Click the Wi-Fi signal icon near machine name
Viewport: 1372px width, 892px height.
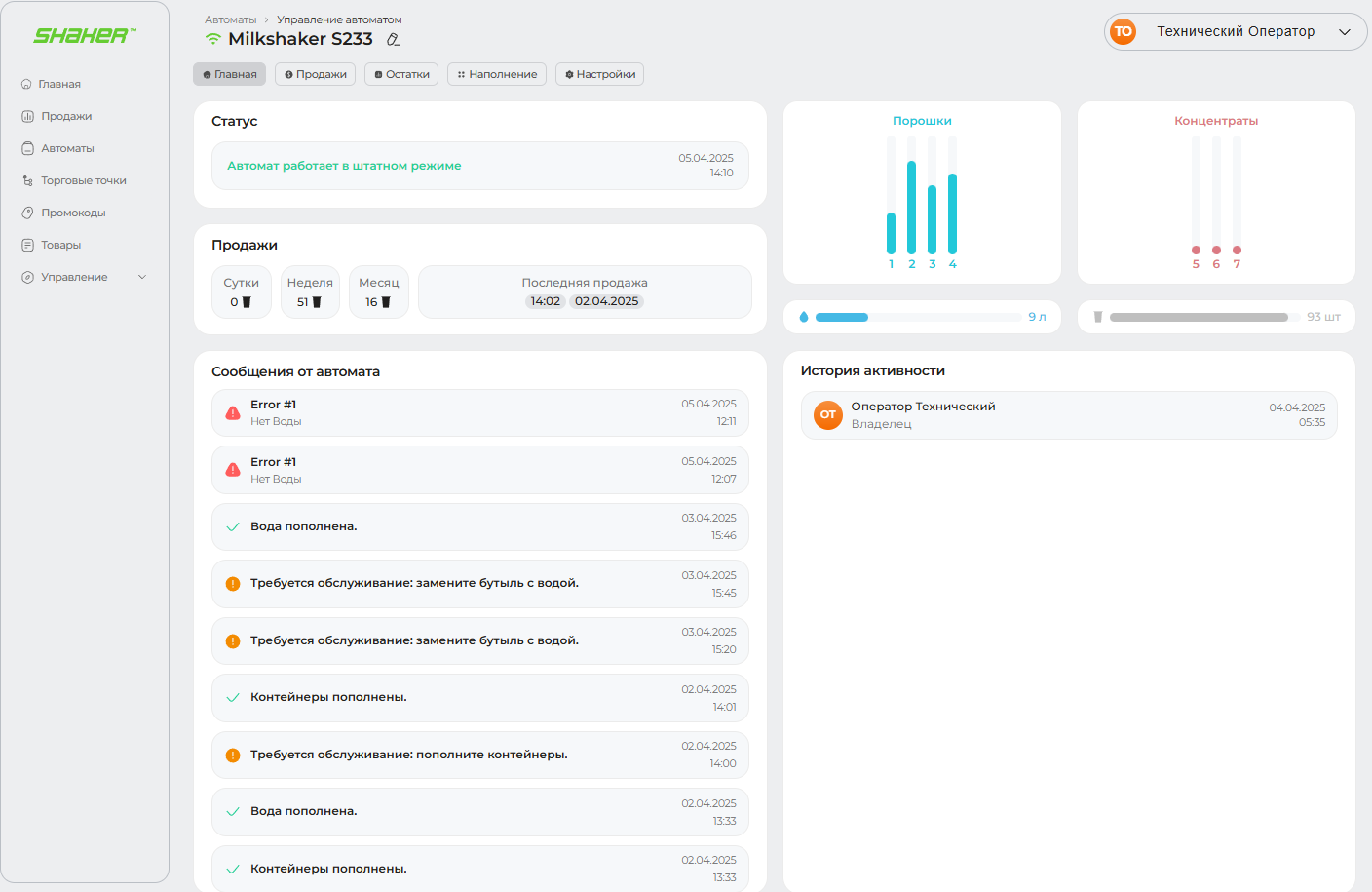[x=212, y=39]
